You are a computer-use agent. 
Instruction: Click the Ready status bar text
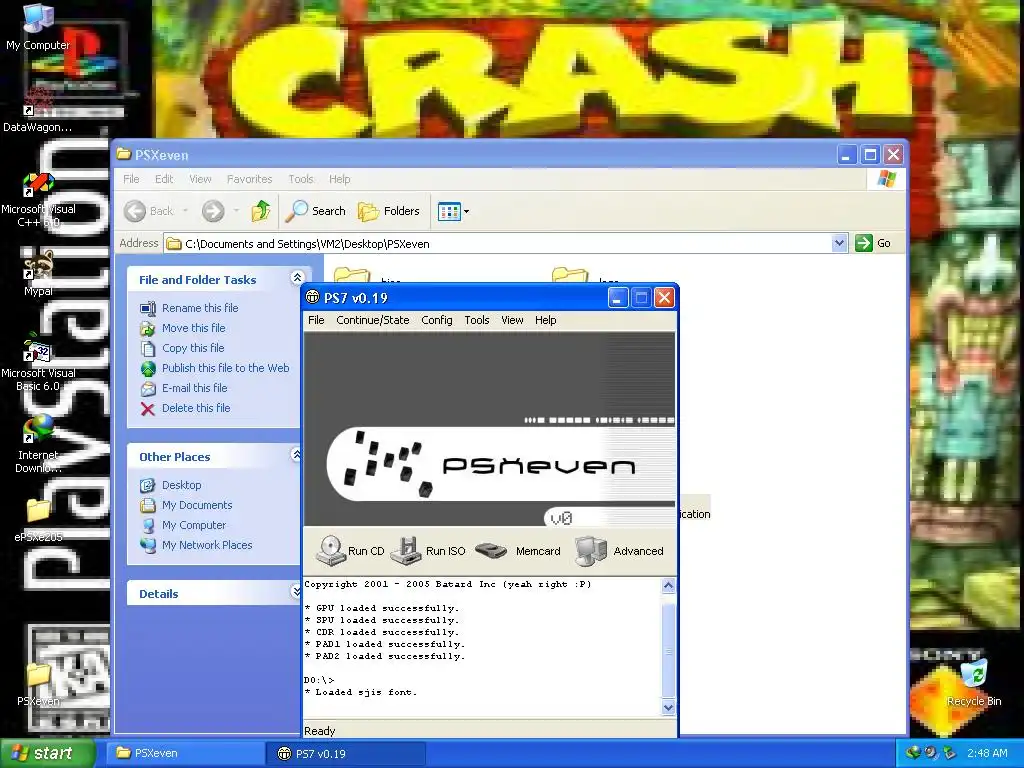click(319, 731)
